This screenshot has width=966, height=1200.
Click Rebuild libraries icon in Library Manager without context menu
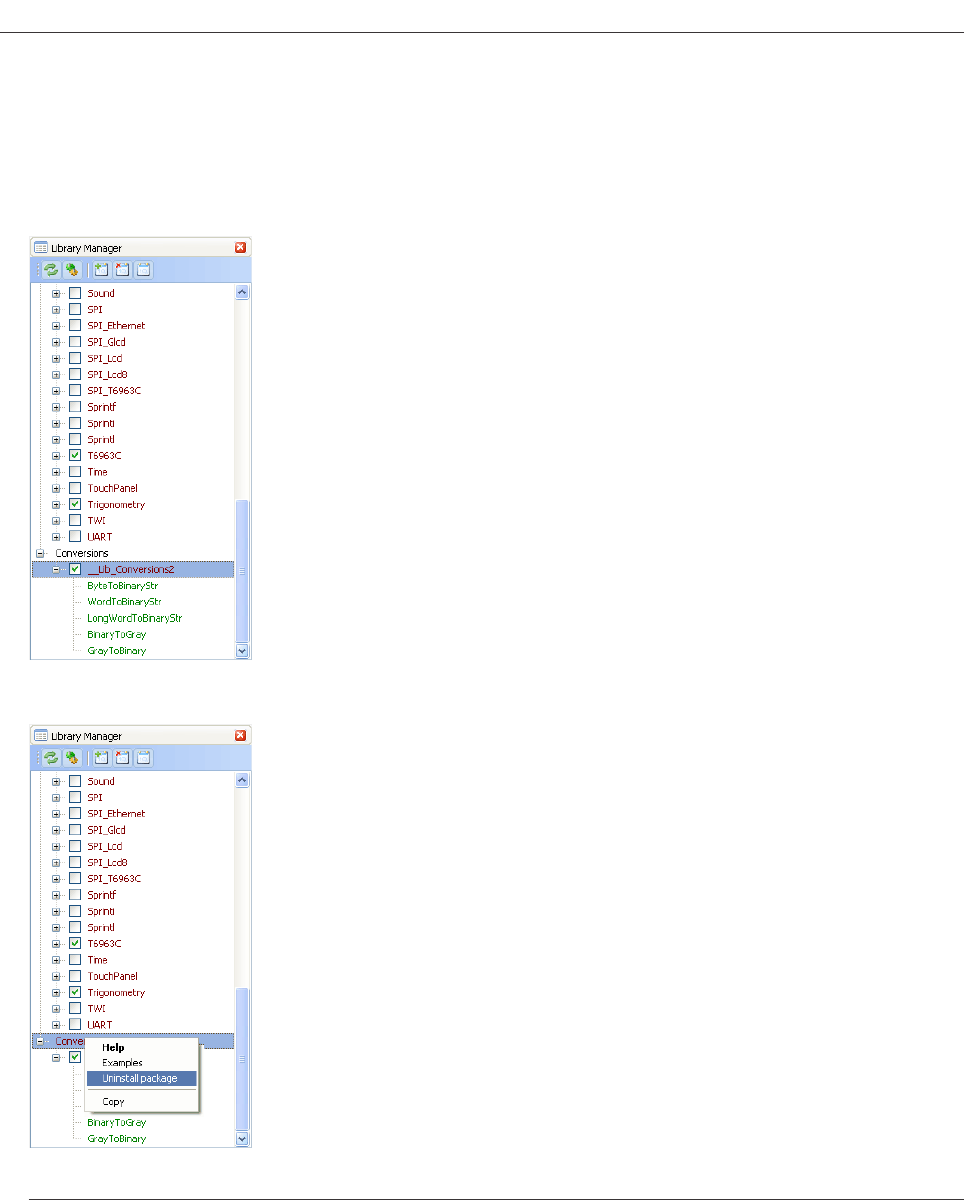click(71, 270)
